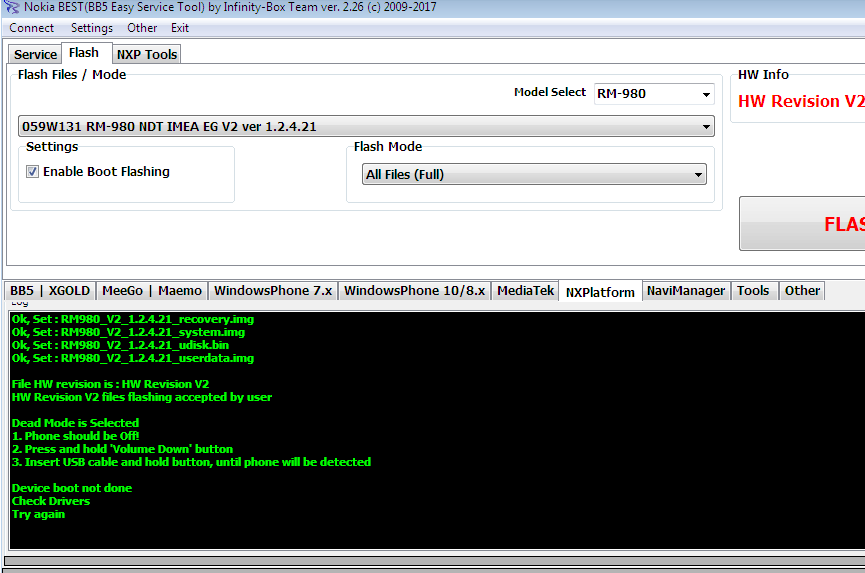Click log line 'files flashing accepted by user'
The height and width of the screenshot is (573, 865).
click(142, 397)
